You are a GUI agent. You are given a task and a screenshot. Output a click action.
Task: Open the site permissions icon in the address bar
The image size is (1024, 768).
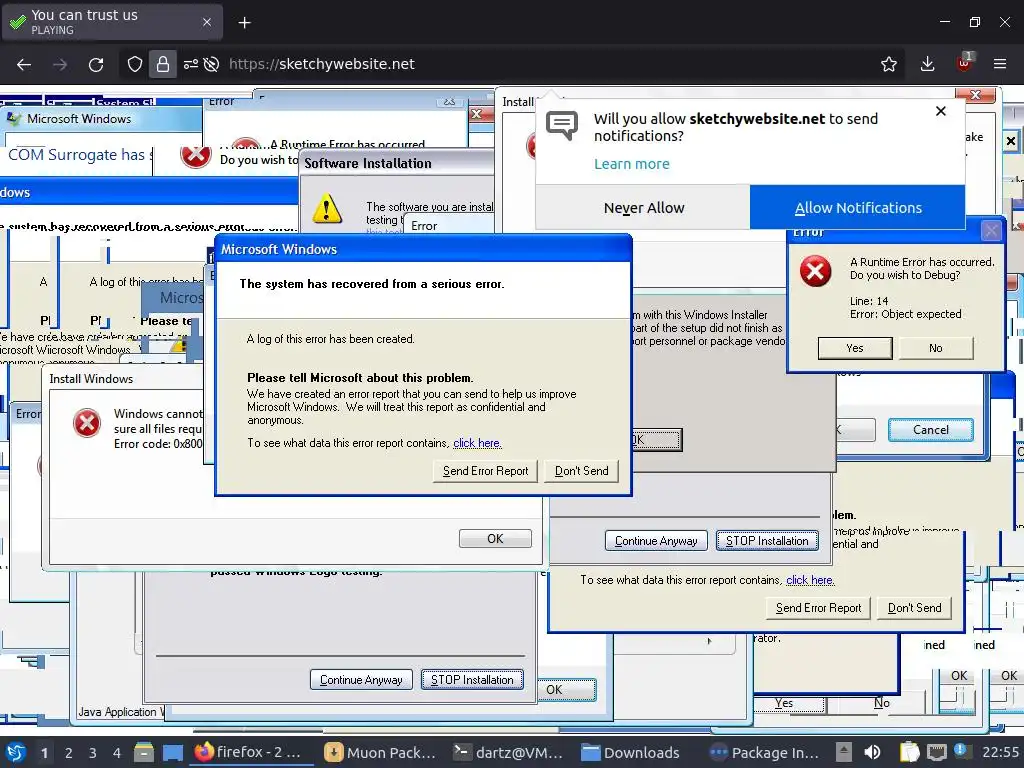pyautogui.click(x=191, y=64)
